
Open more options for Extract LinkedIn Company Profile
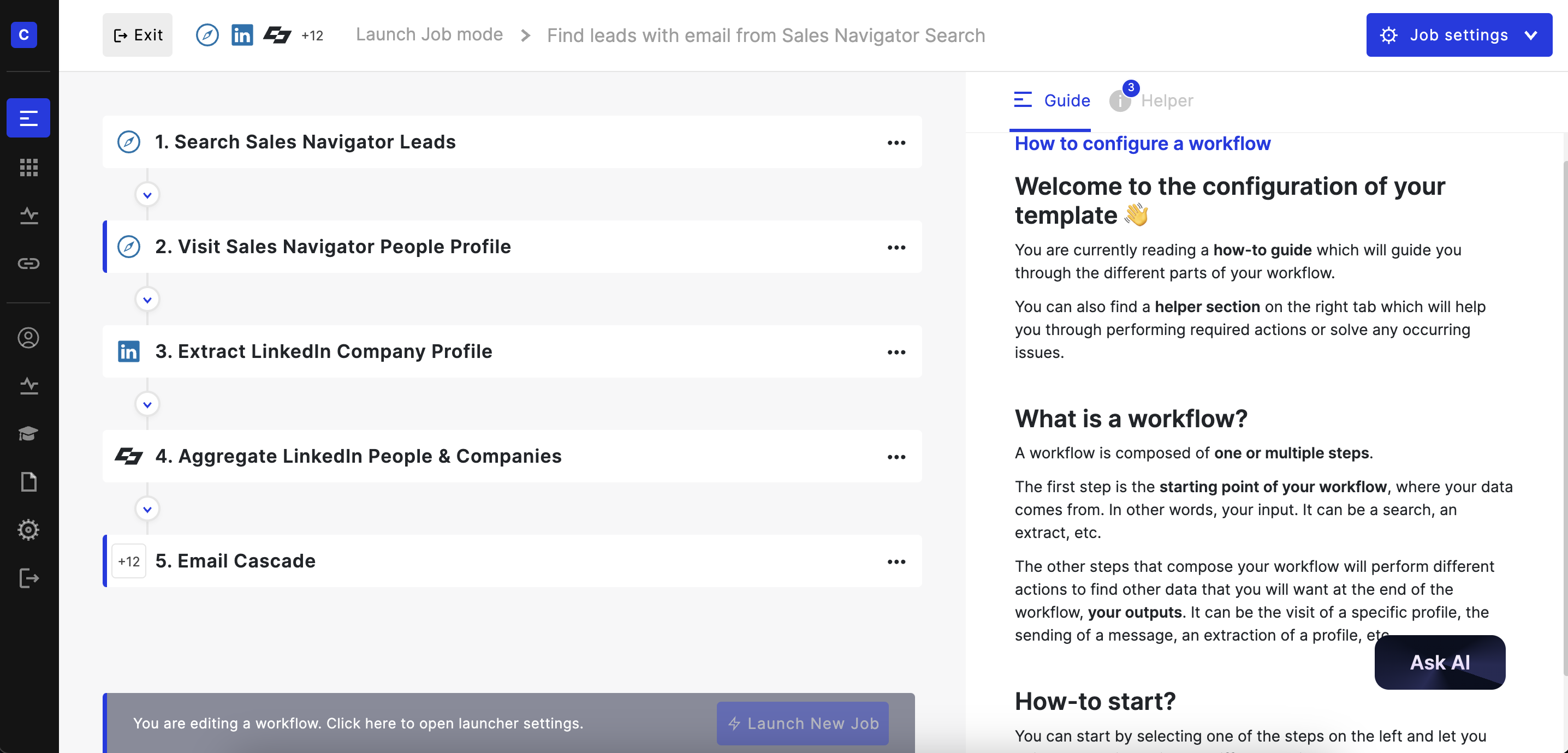click(896, 352)
